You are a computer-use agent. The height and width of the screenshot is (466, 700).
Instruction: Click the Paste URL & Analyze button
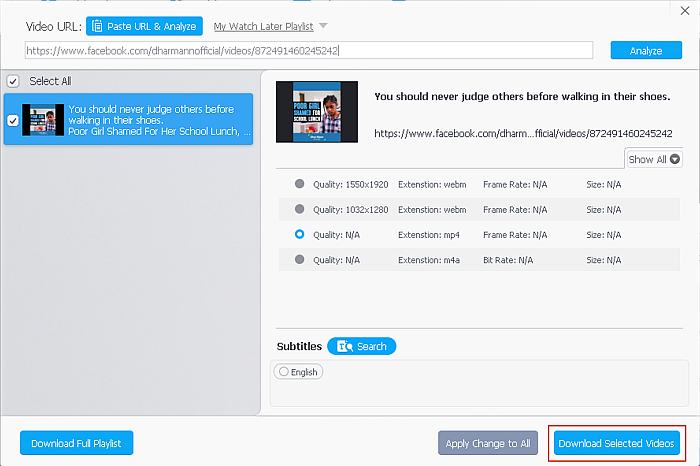coord(144,26)
